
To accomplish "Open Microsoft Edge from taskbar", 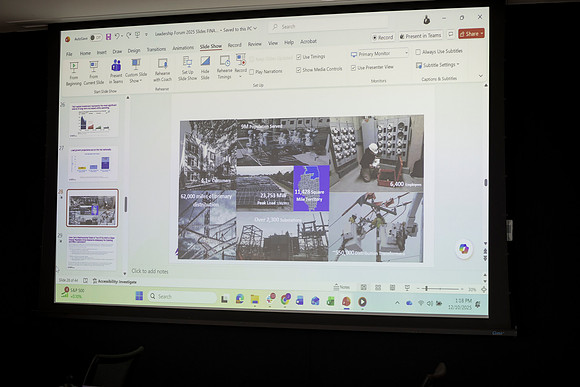I will (239, 299).
